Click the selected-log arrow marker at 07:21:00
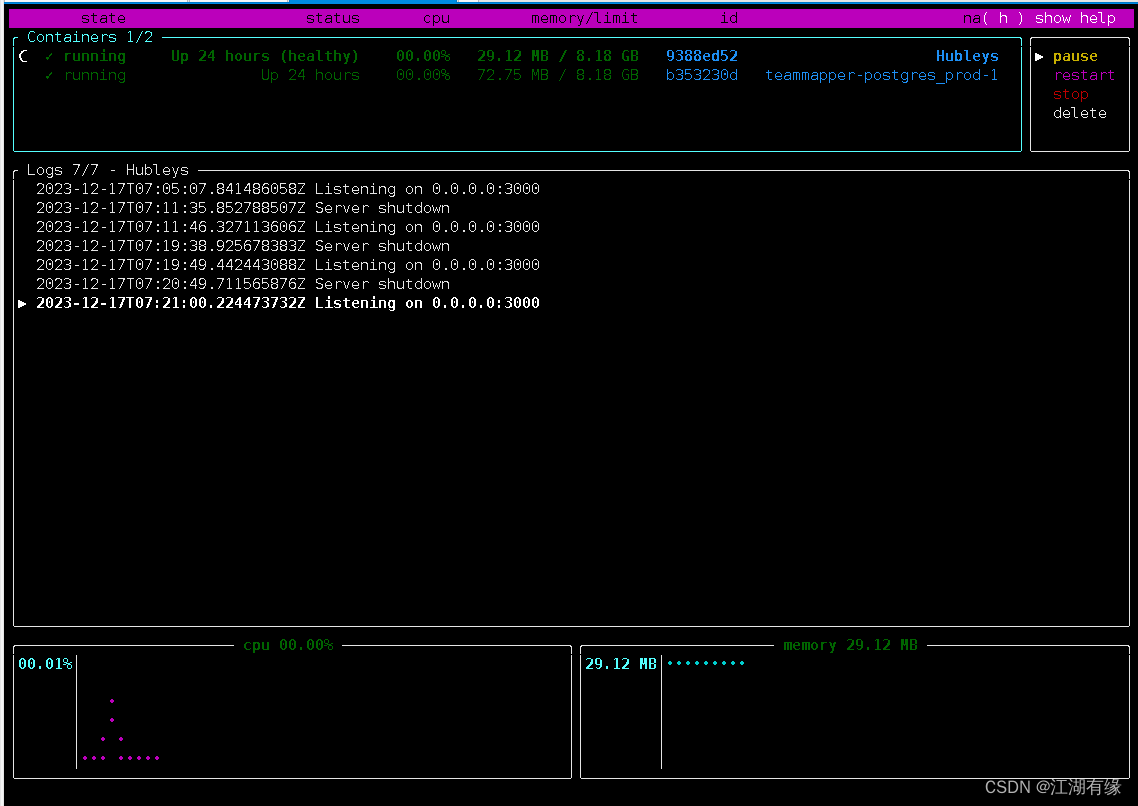 tap(22, 303)
